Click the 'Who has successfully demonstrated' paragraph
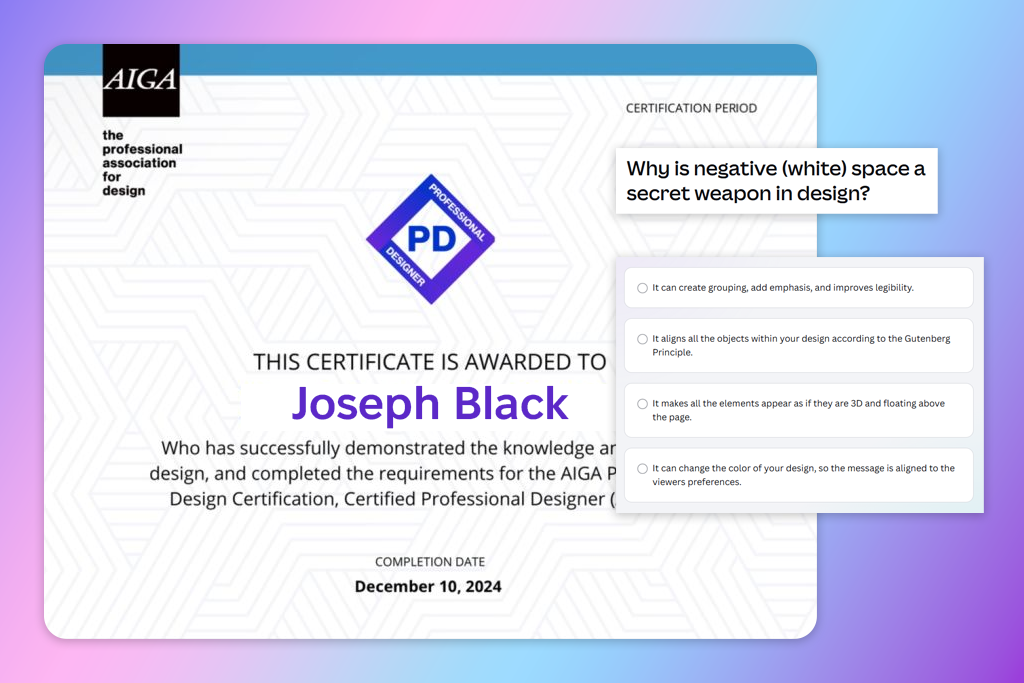1024x683 pixels. pyautogui.click(x=383, y=473)
